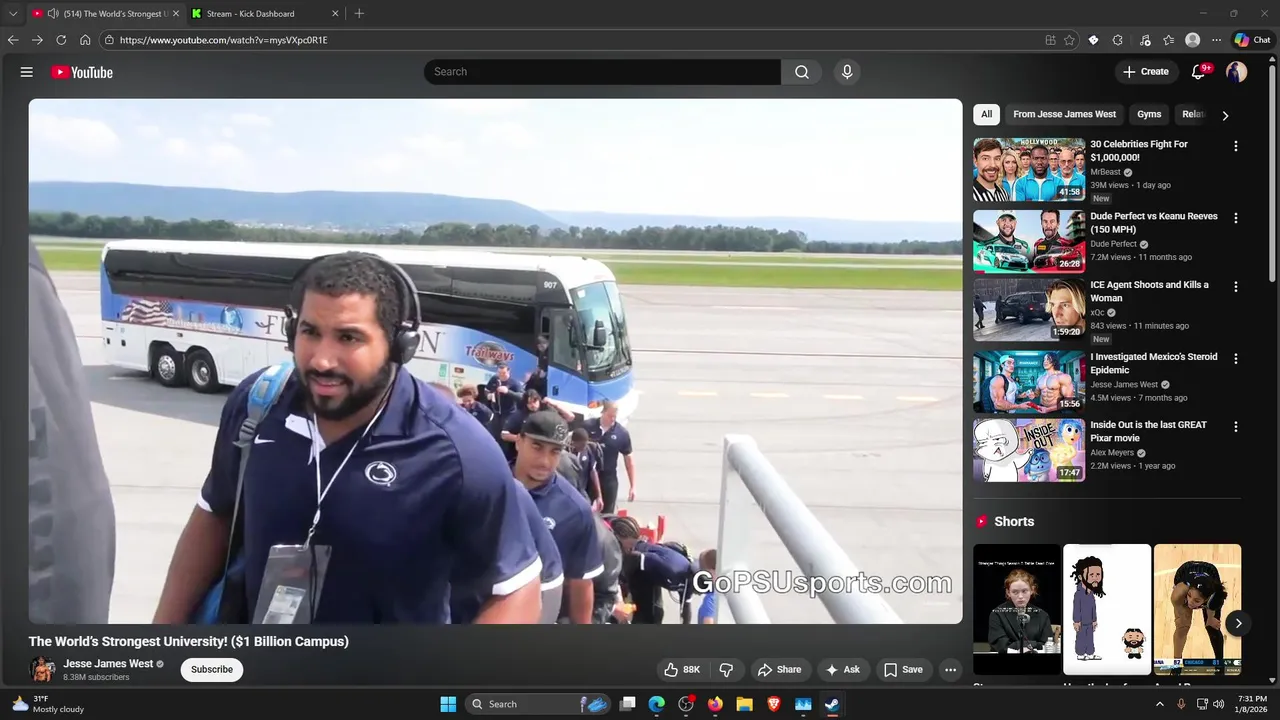Open Steam from the taskbar
Screen dimensions: 1280x720
(832, 704)
